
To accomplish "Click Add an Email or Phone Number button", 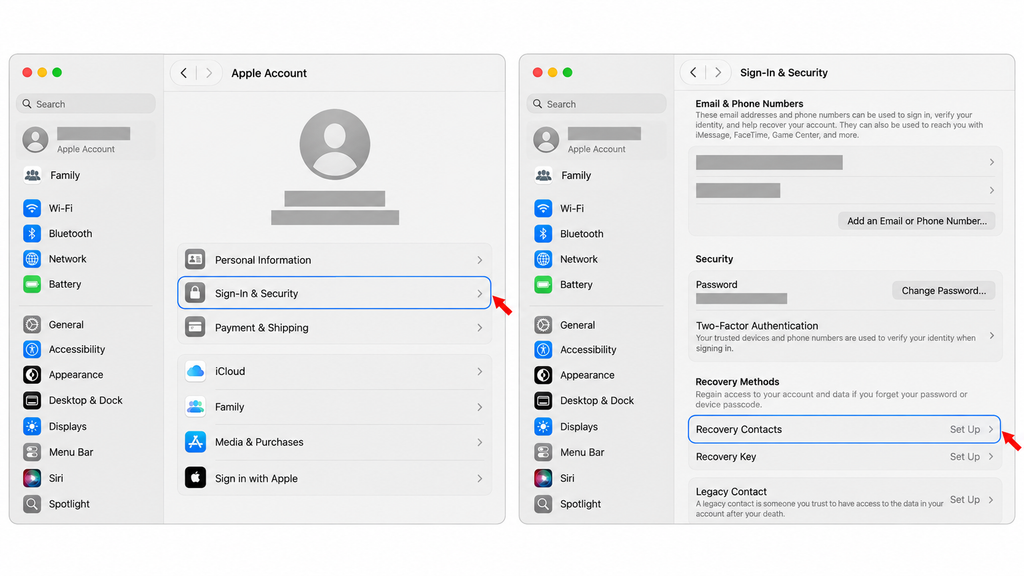I will (x=917, y=221).
